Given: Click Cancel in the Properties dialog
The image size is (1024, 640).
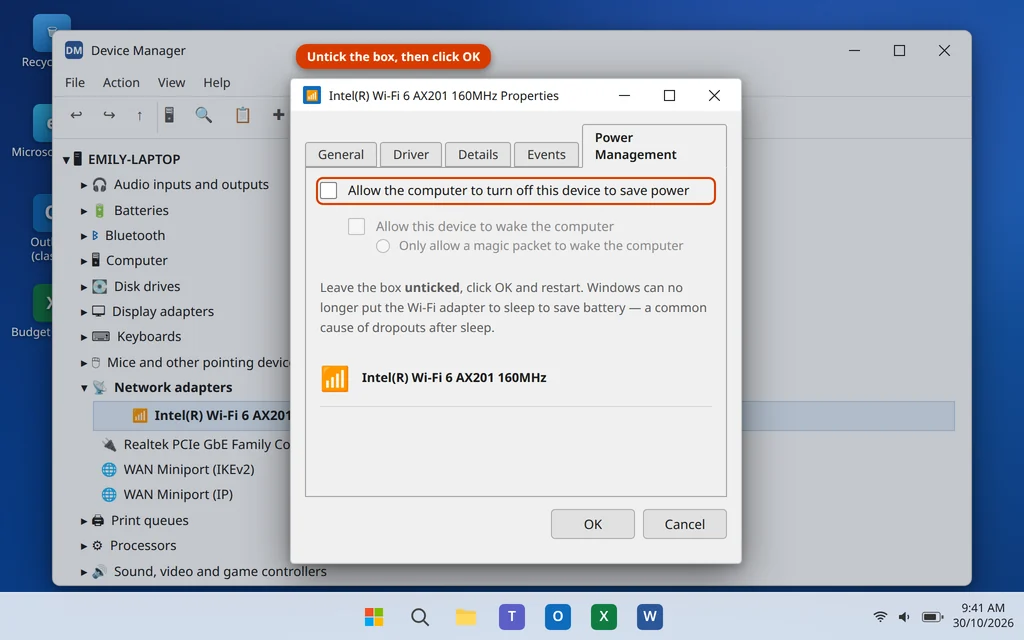Looking at the screenshot, I should [684, 524].
